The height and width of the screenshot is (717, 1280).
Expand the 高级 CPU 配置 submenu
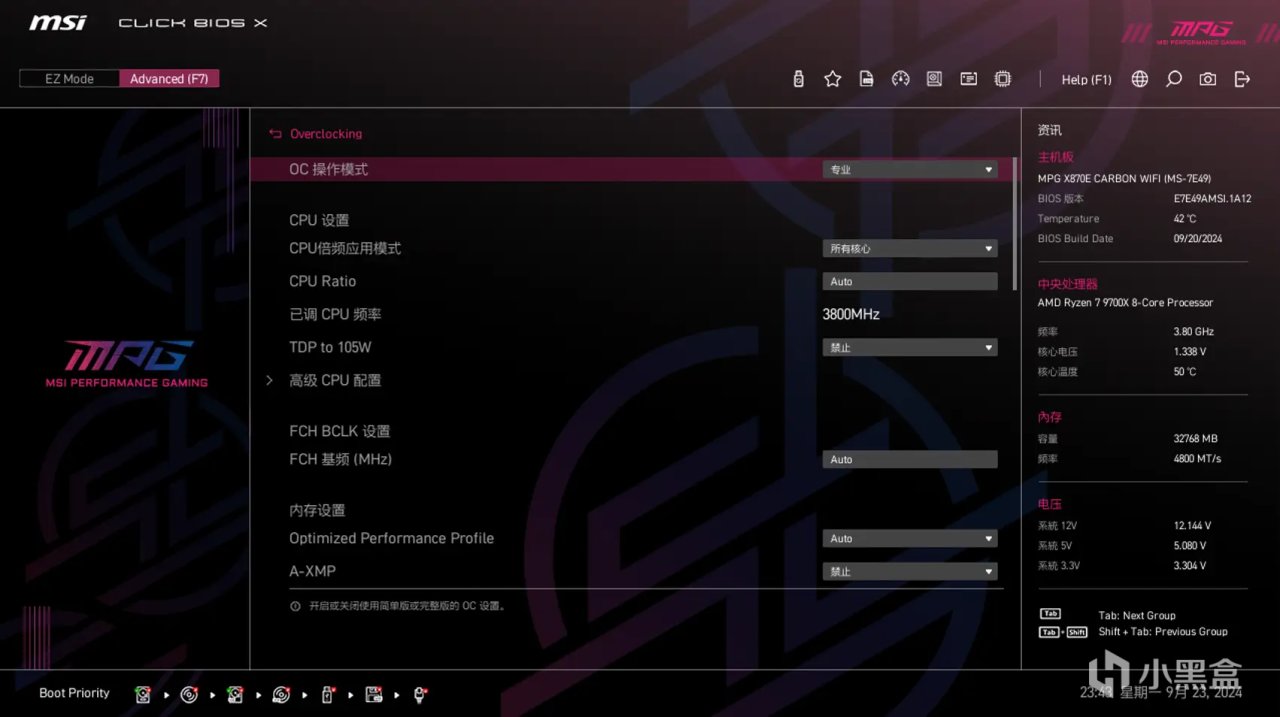coord(335,380)
